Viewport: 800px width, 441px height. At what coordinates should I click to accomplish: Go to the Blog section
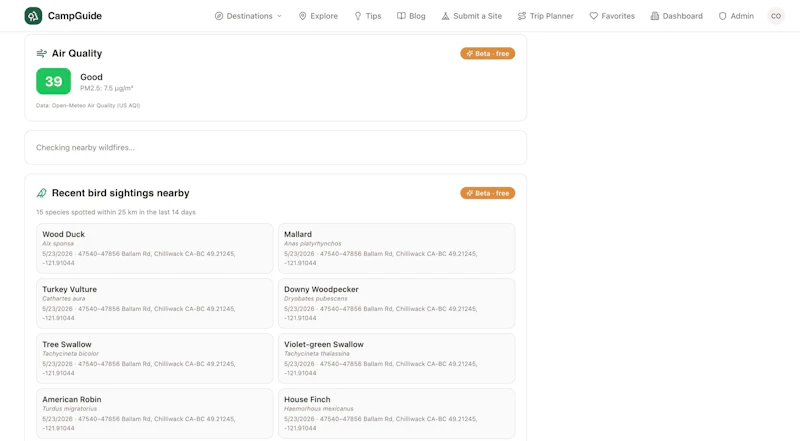click(411, 16)
